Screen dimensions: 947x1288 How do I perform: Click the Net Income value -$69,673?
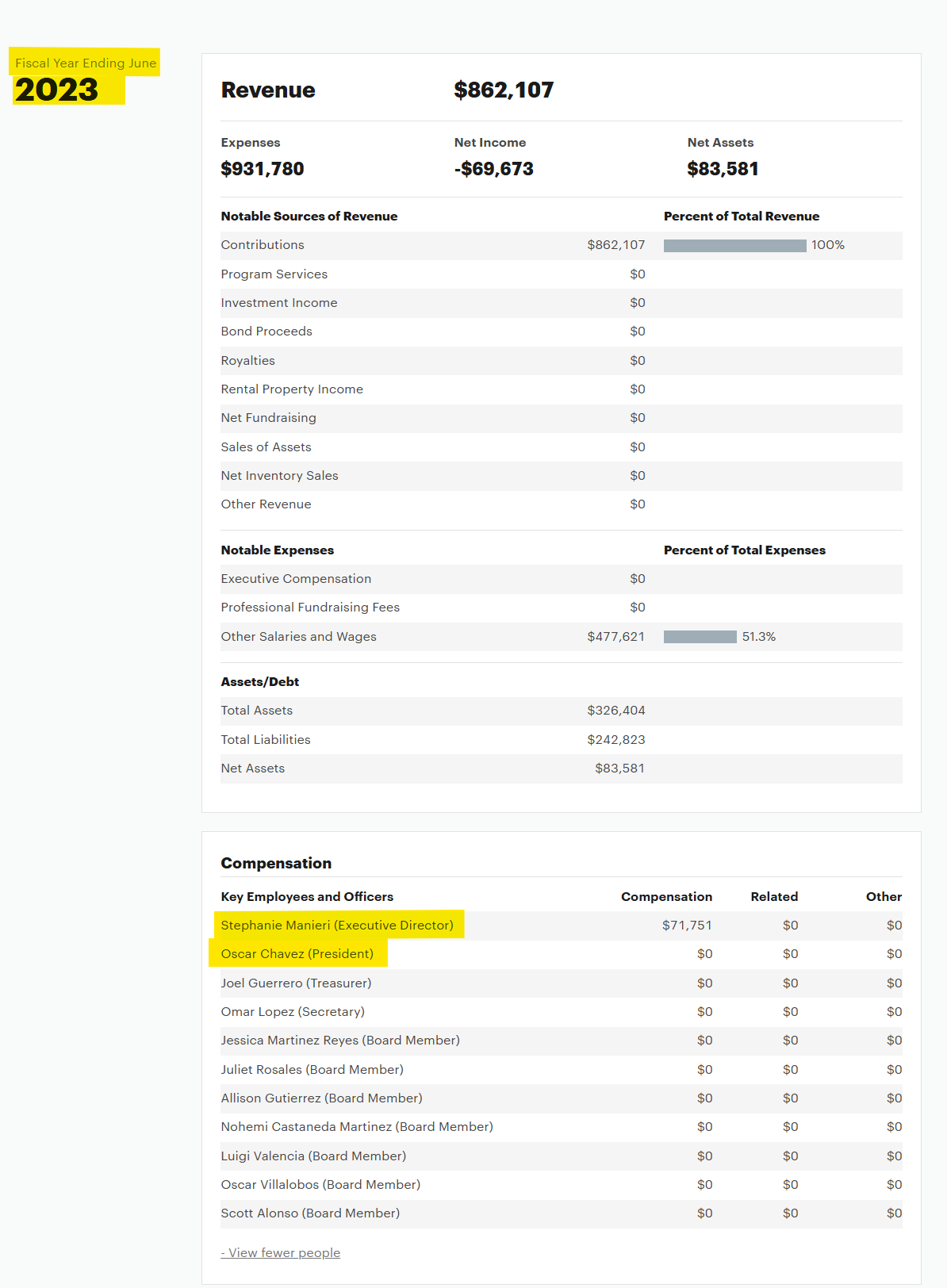(x=494, y=168)
